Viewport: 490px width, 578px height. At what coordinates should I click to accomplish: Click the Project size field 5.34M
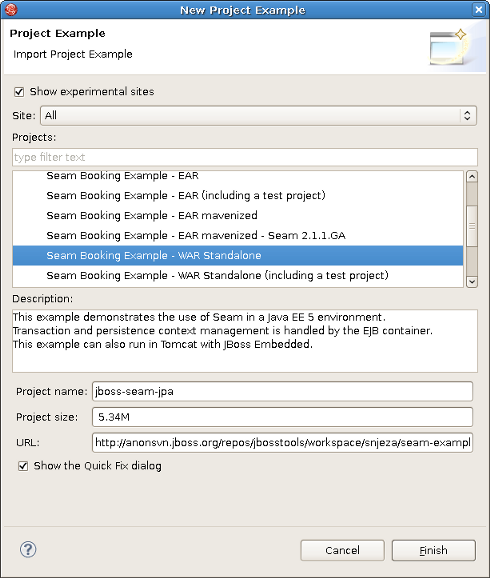click(x=282, y=417)
